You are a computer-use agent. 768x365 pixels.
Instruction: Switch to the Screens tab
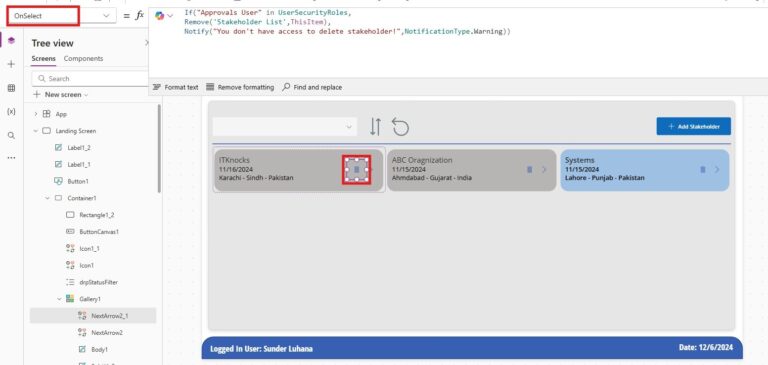point(44,59)
